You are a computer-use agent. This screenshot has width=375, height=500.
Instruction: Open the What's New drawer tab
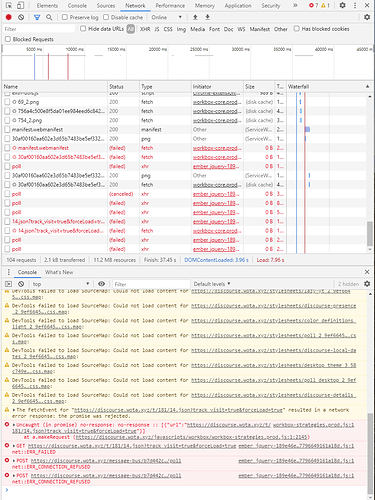point(59,272)
